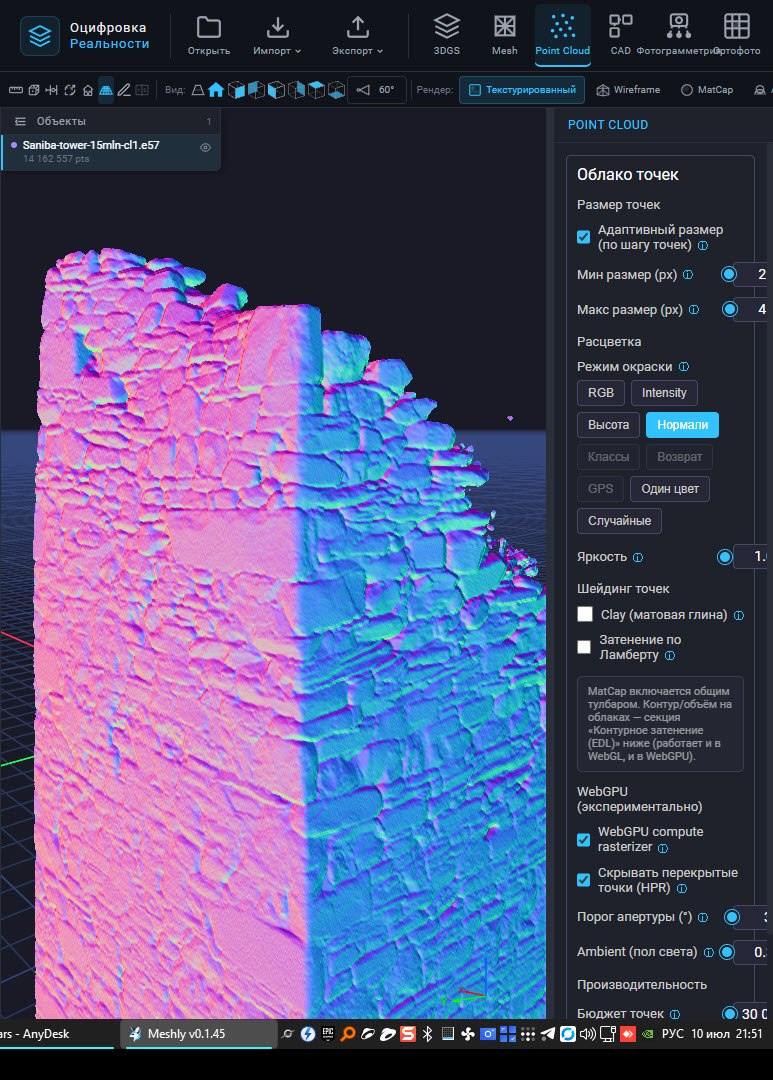The height and width of the screenshot is (1080, 773).
Task: Set coloring mode to RGB
Action: (601, 393)
